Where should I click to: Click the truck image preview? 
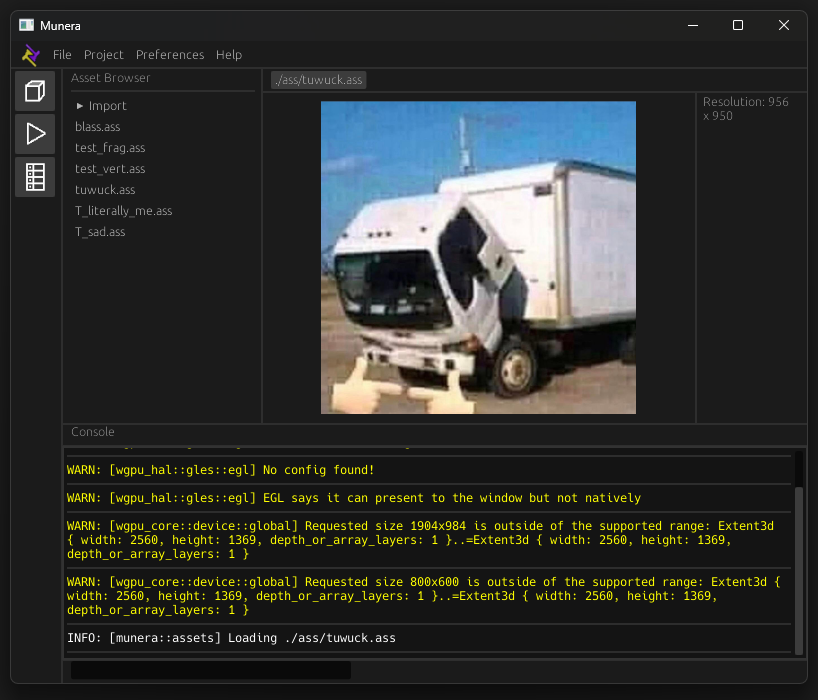tap(478, 257)
